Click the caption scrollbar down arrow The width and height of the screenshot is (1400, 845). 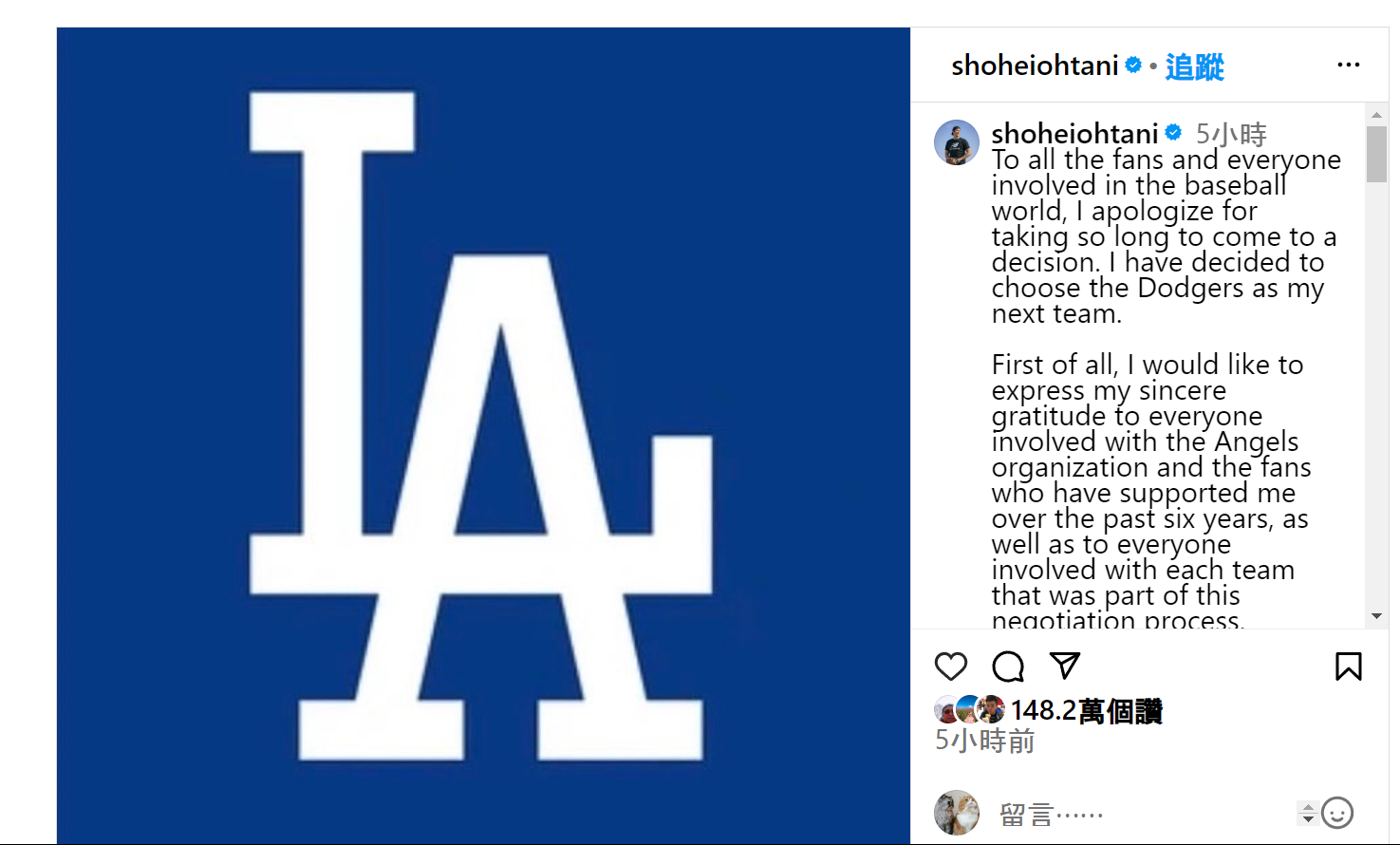[1376, 617]
